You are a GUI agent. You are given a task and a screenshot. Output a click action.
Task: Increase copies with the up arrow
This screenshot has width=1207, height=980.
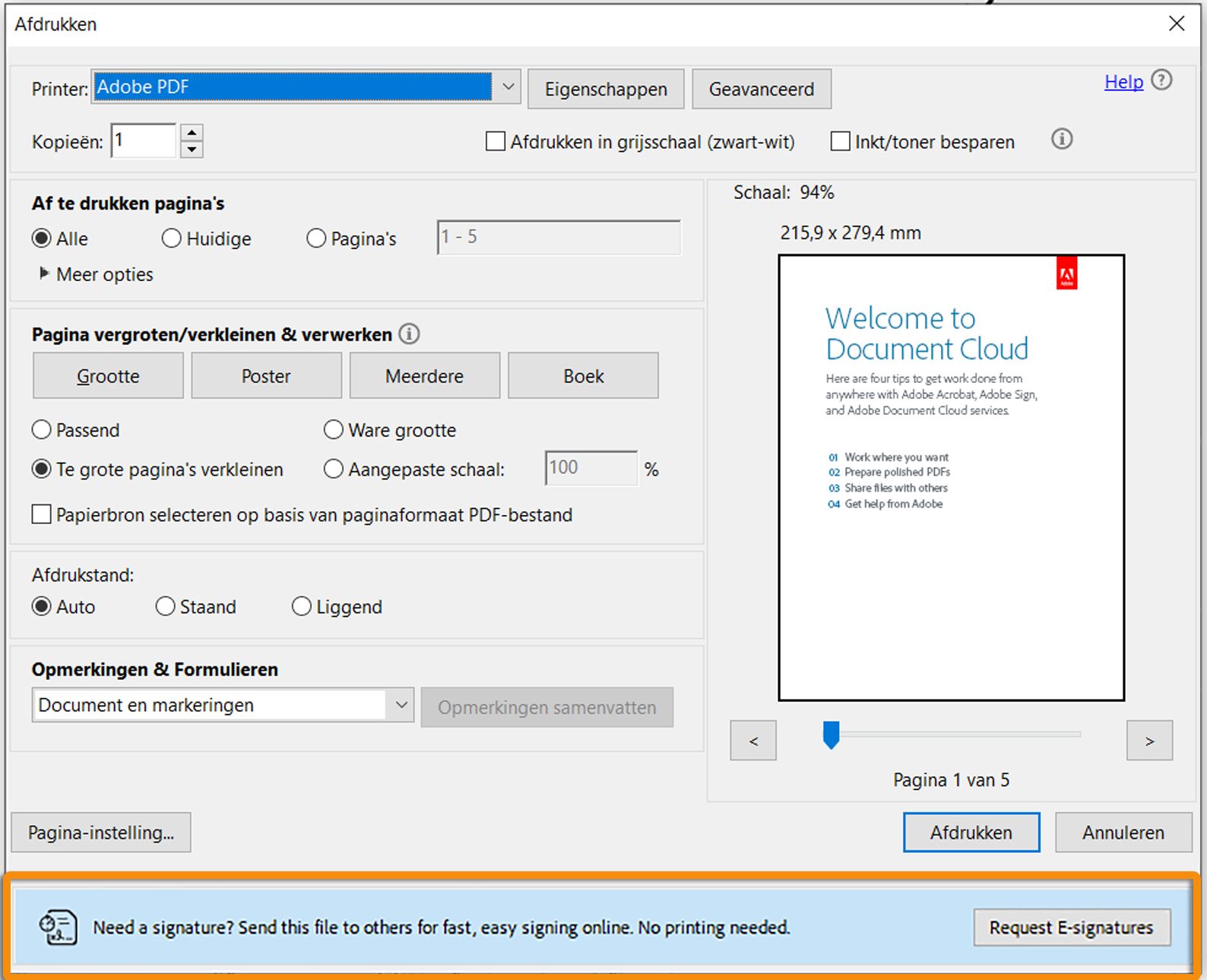(192, 132)
